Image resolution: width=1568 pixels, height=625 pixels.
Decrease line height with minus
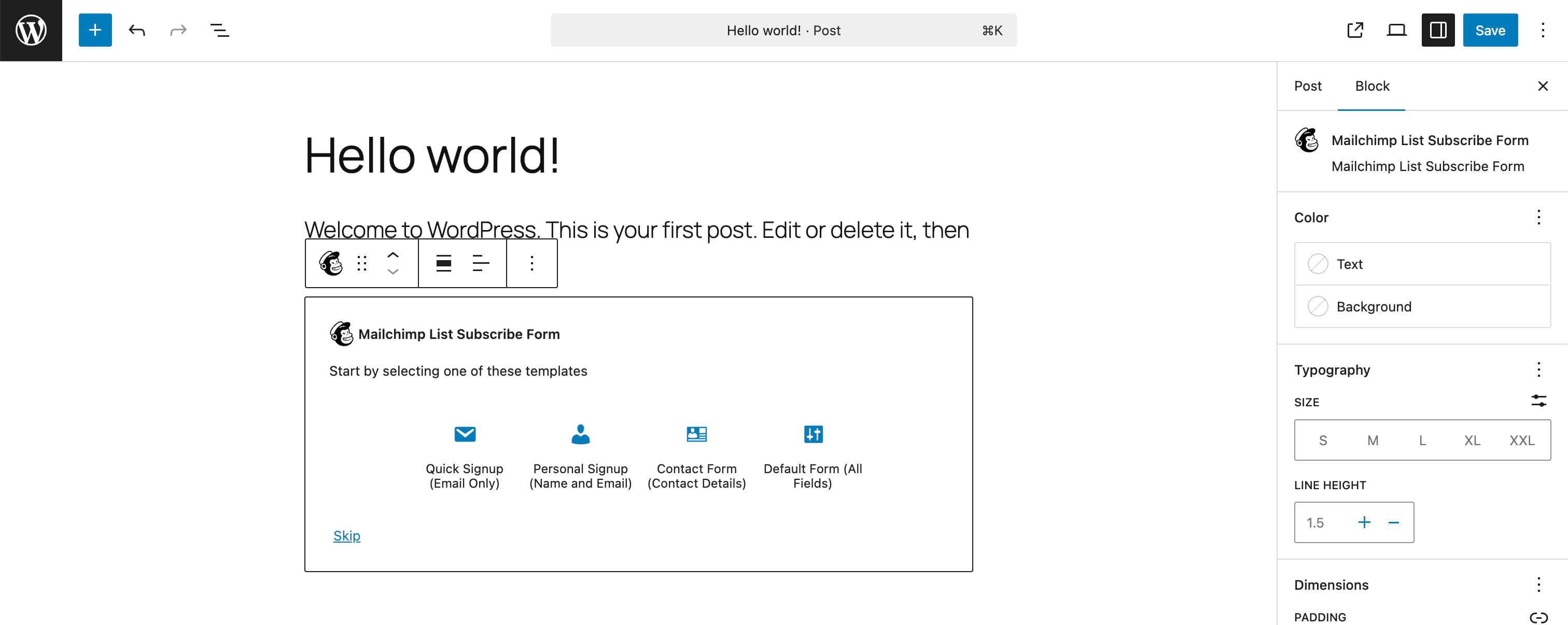[x=1393, y=523]
